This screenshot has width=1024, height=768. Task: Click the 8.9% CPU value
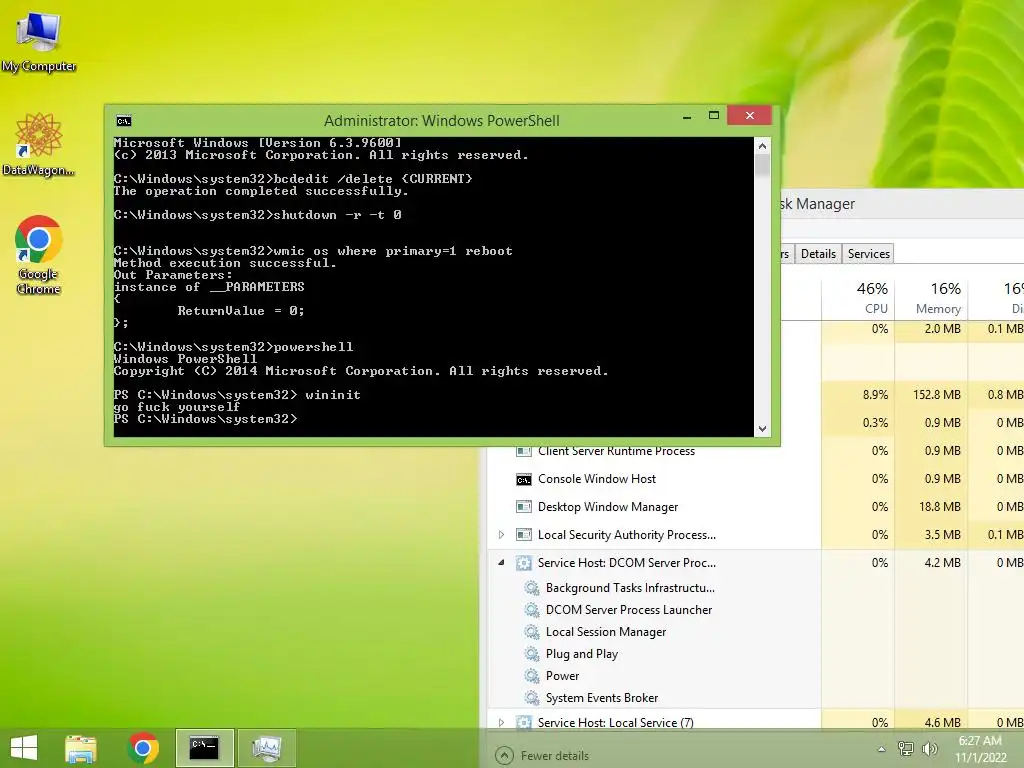click(875, 394)
